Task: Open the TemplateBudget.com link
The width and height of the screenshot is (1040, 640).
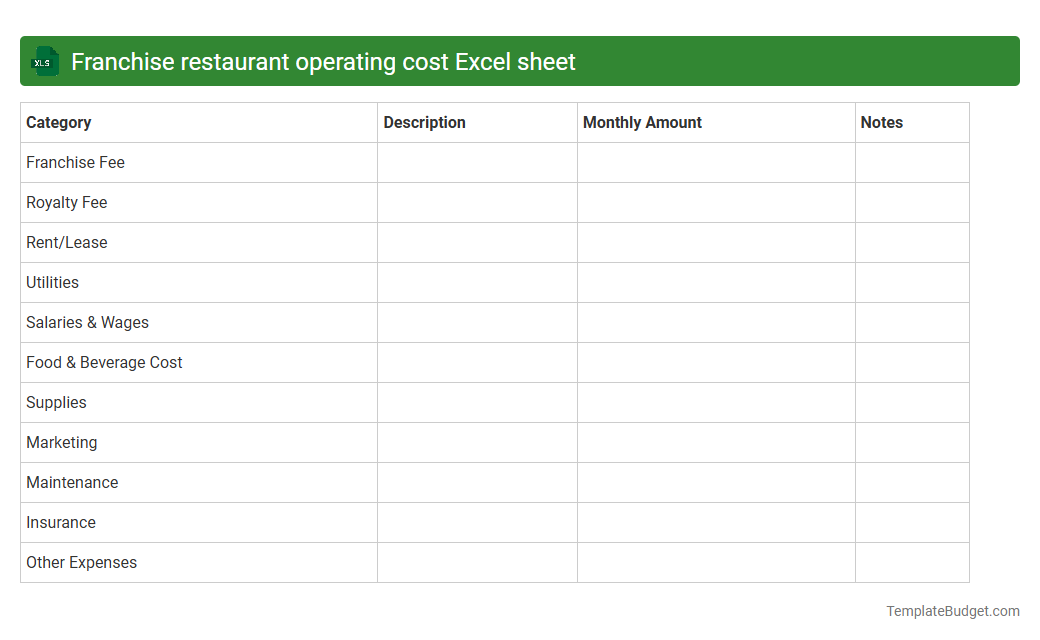Action: (951, 609)
